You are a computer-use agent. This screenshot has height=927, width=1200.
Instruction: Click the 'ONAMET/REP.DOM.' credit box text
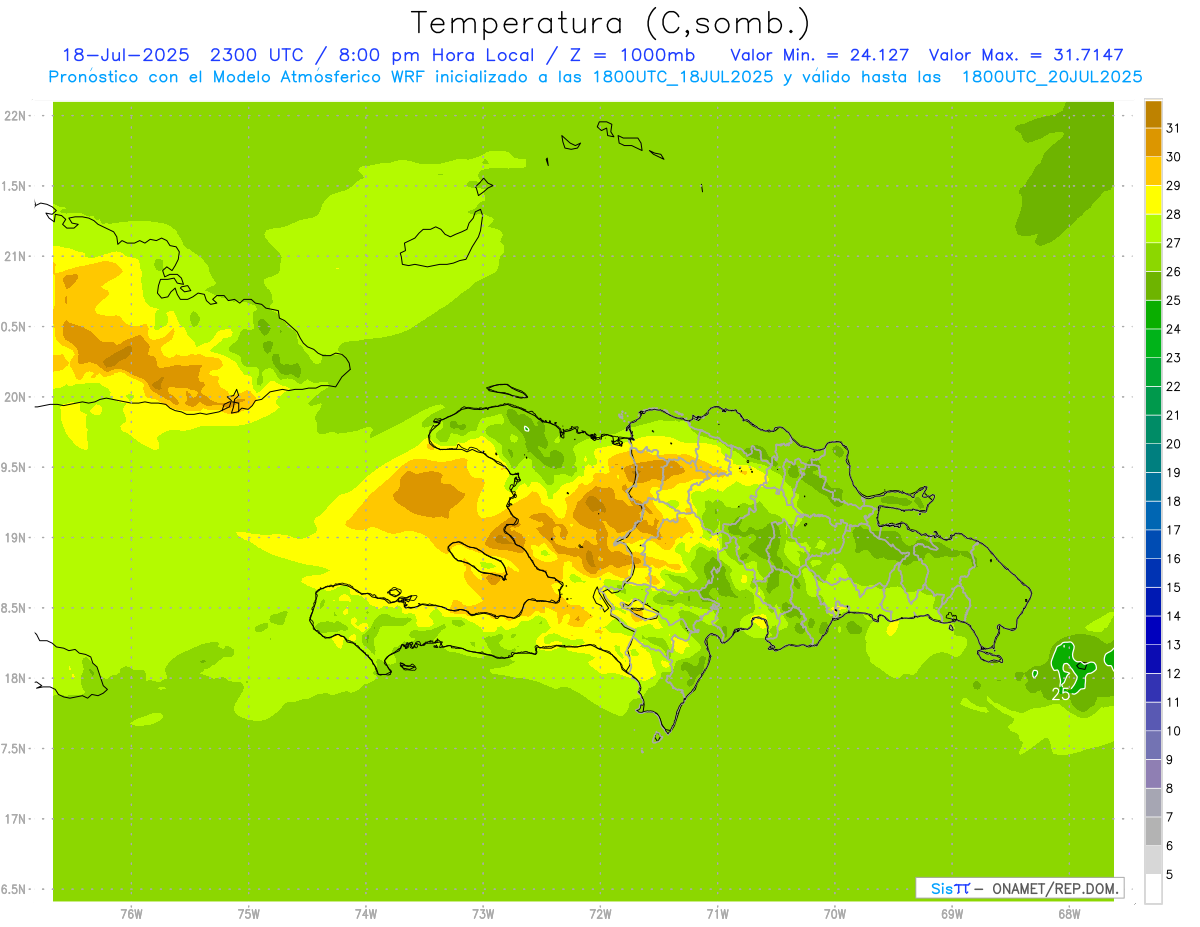(x=1054, y=888)
